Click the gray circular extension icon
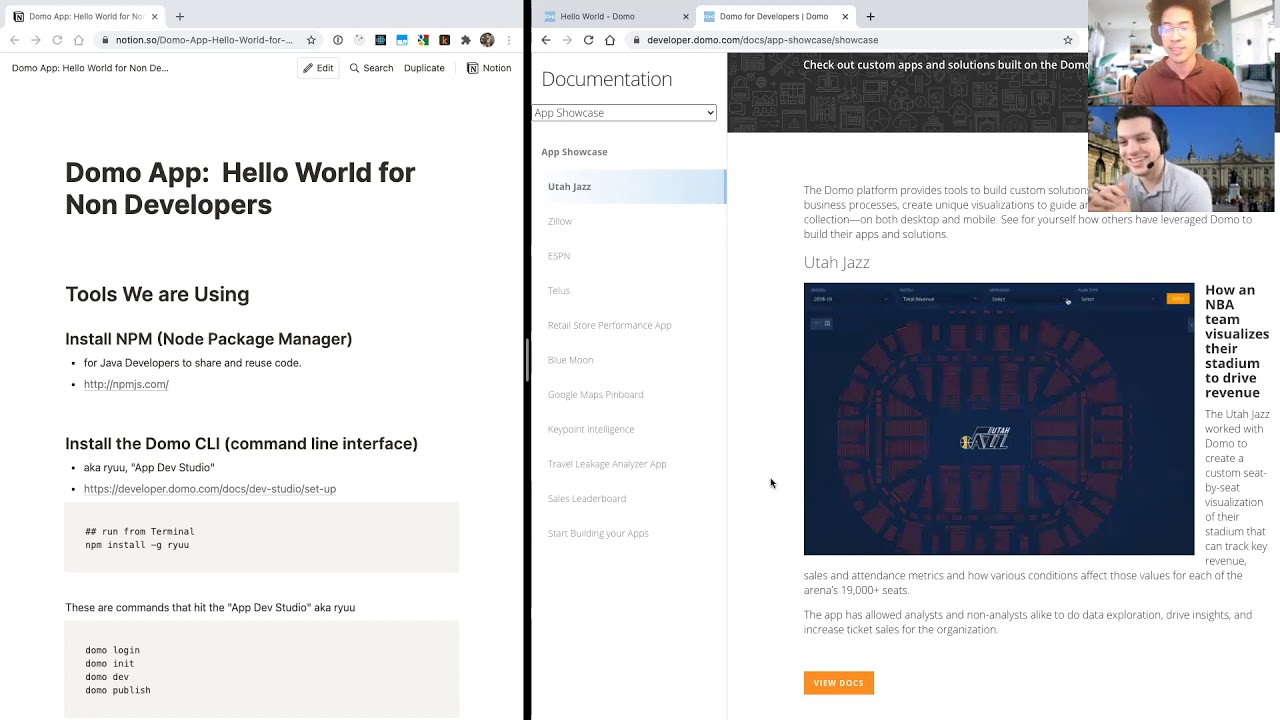The height and width of the screenshot is (720, 1280). tap(359, 40)
